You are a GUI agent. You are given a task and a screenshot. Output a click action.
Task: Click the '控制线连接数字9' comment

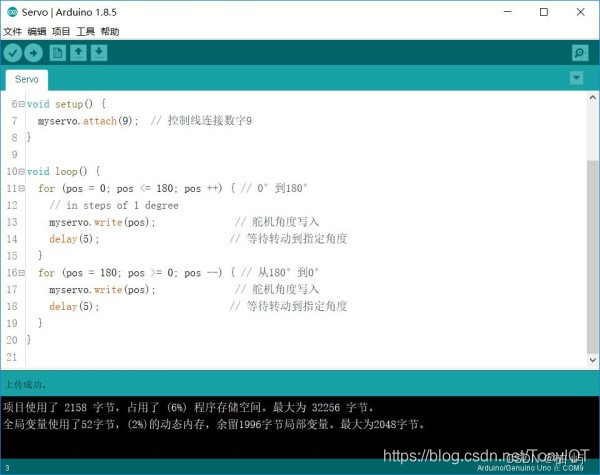tap(210, 121)
